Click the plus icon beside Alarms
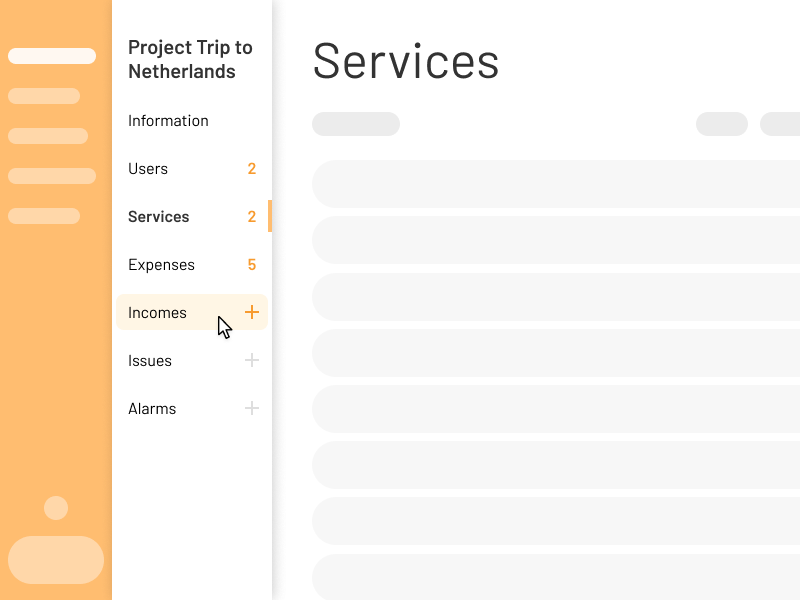The image size is (800, 600). 252,408
